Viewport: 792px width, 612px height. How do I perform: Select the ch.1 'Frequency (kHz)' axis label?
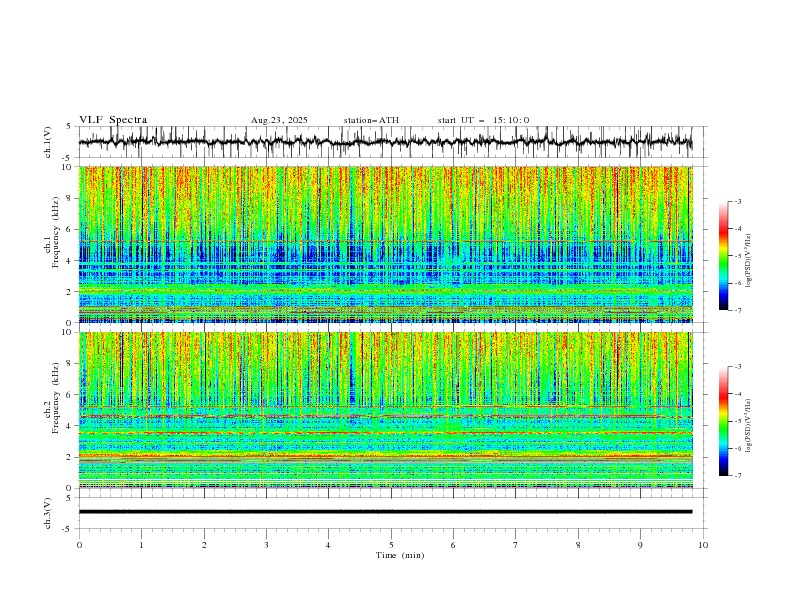56,230
